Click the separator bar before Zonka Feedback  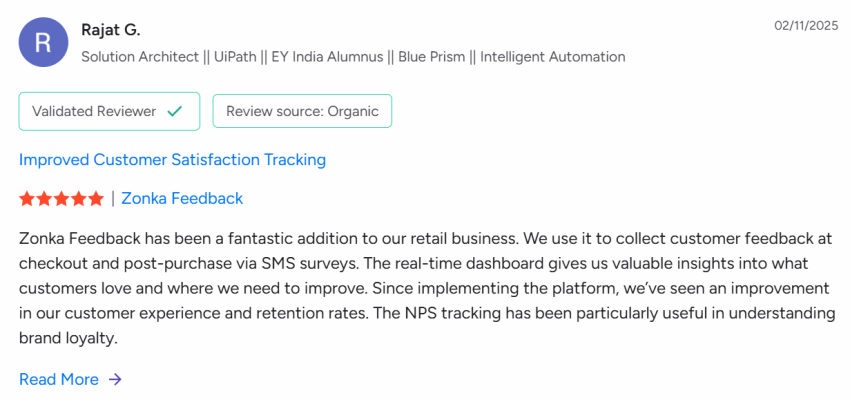[112, 198]
